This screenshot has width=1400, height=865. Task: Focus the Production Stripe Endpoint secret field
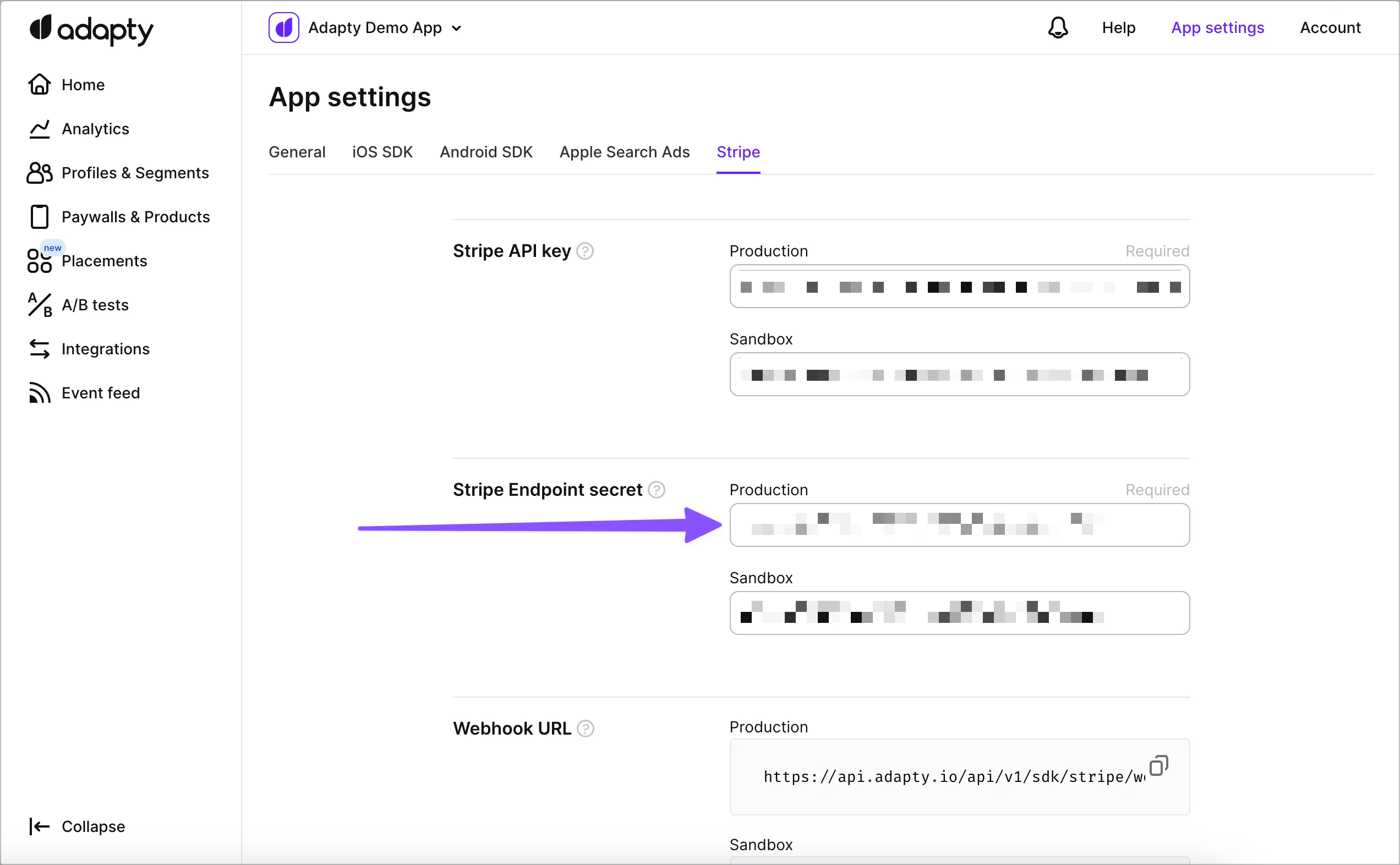(959, 524)
